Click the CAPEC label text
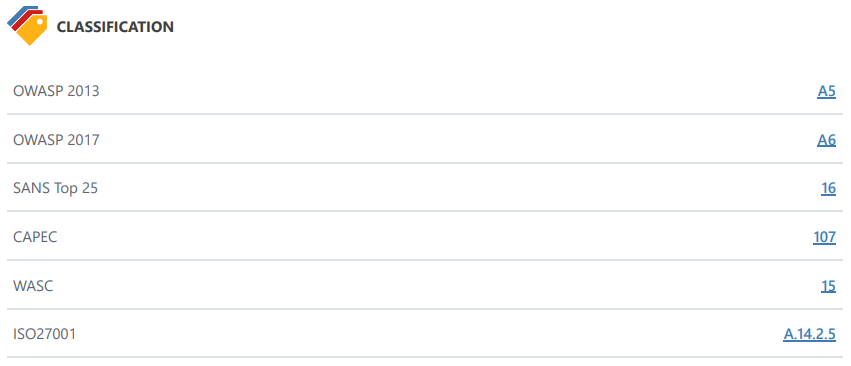 pos(35,237)
